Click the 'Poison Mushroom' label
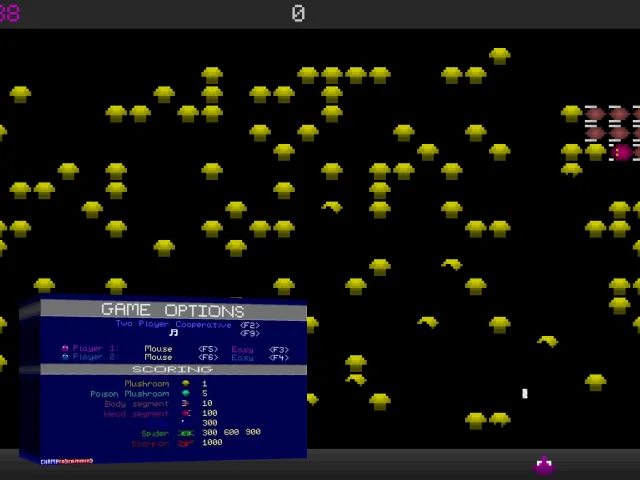This screenshot has height=480, width=640. click(x=130, y=394)
